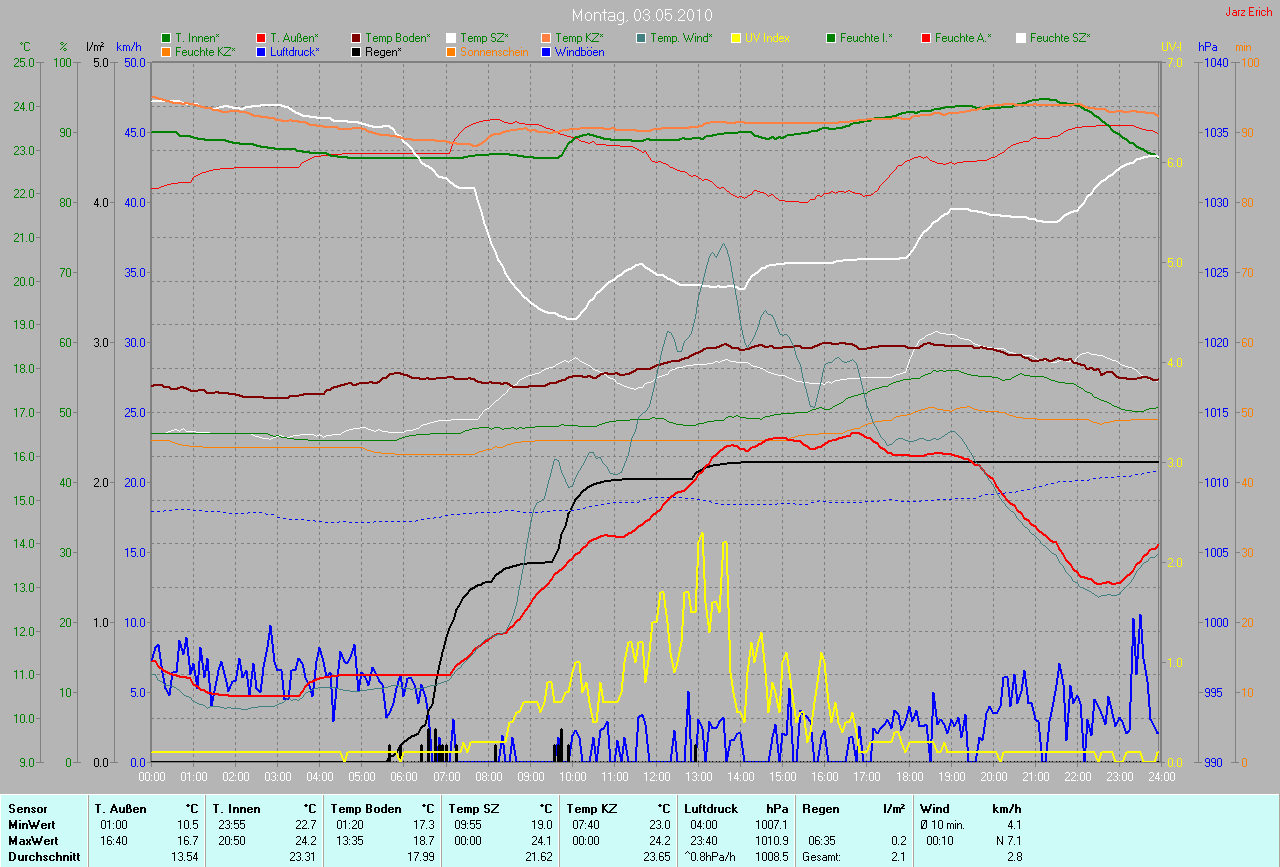This screenshot has width=1280, height=867.
Task: Select the 'Luftdruck*' legend label
Action: [x=294, y=51]
